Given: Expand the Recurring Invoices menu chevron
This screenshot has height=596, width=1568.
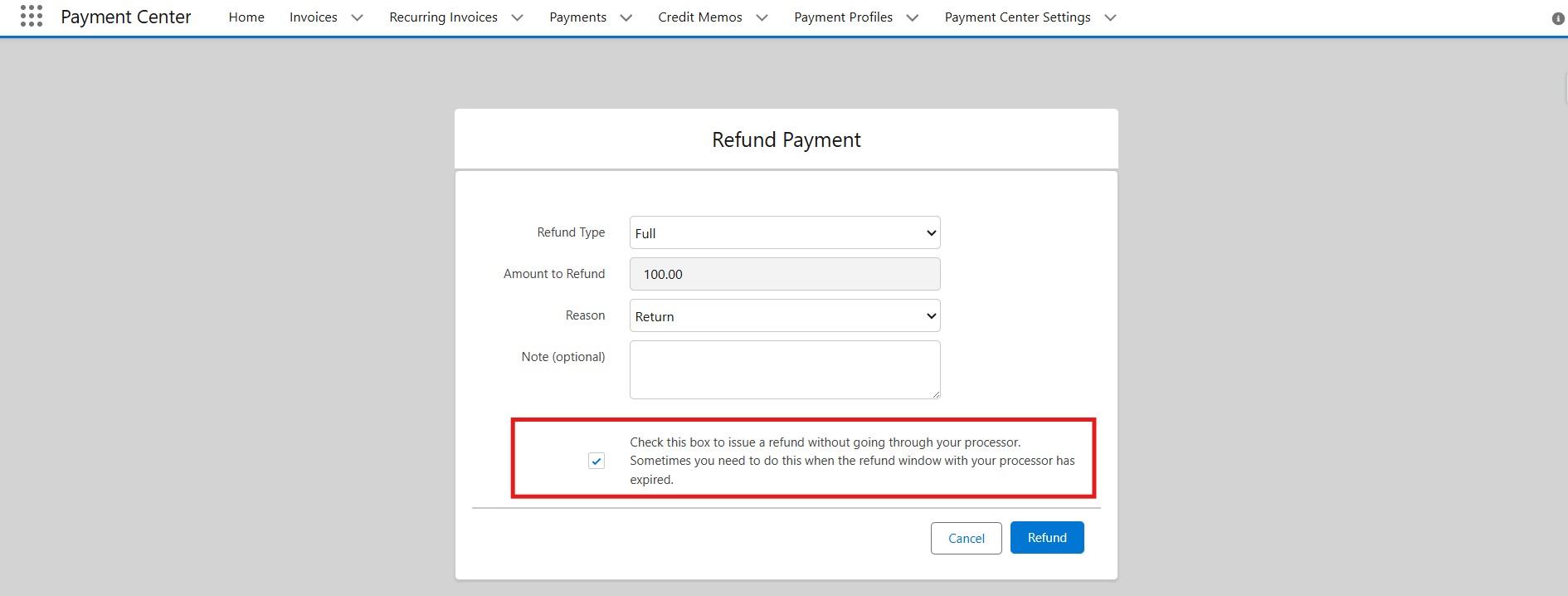Looking at the screenshot, I should tap(517, 17).
